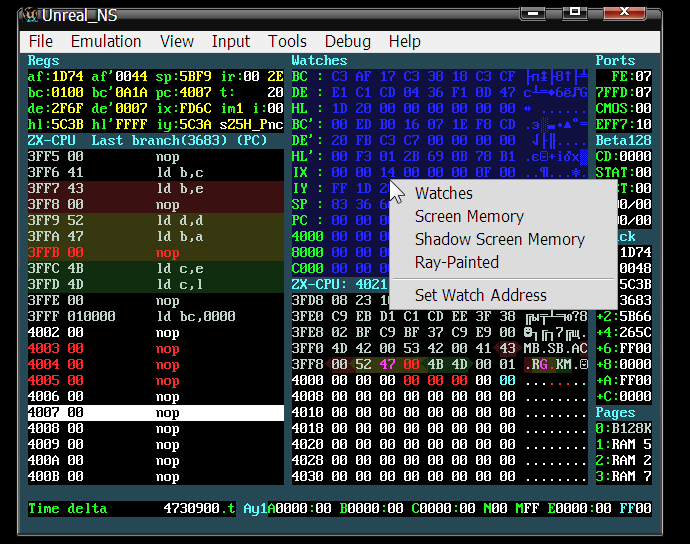Click the ix:FD6C register
690x544 pixels.
click(x=184, y=108)
